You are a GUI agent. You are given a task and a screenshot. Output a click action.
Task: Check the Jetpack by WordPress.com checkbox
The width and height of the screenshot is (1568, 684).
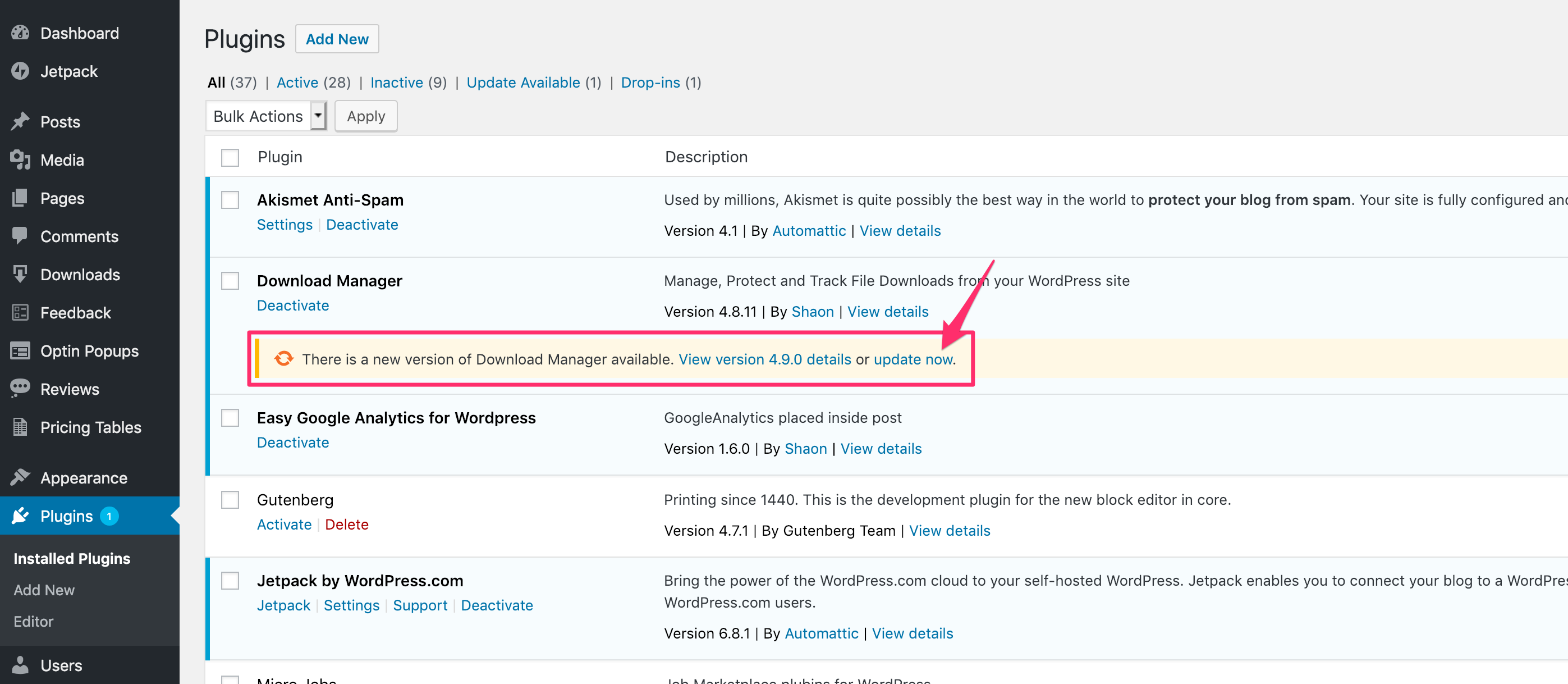pos(230,581)
